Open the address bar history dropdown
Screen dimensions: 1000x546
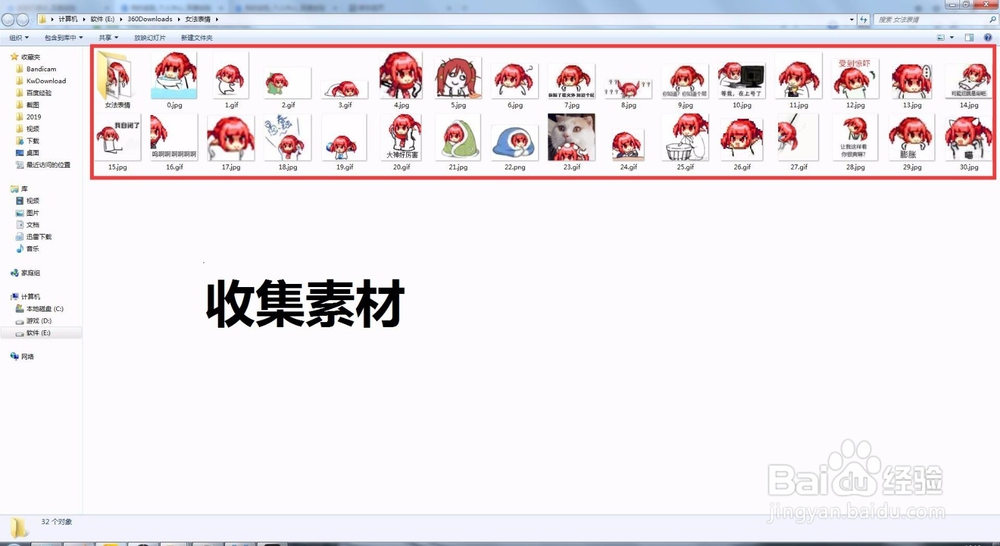point(852,20)
